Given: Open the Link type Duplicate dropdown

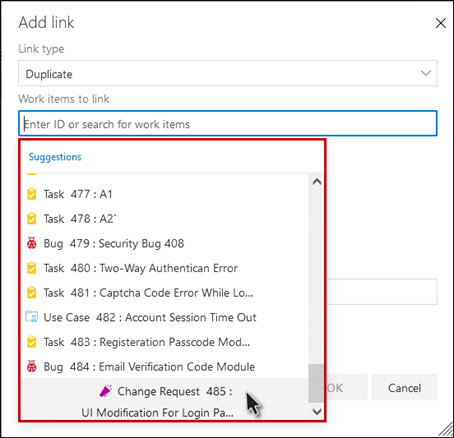Looking at the screenshot, I should click(228, 73).
